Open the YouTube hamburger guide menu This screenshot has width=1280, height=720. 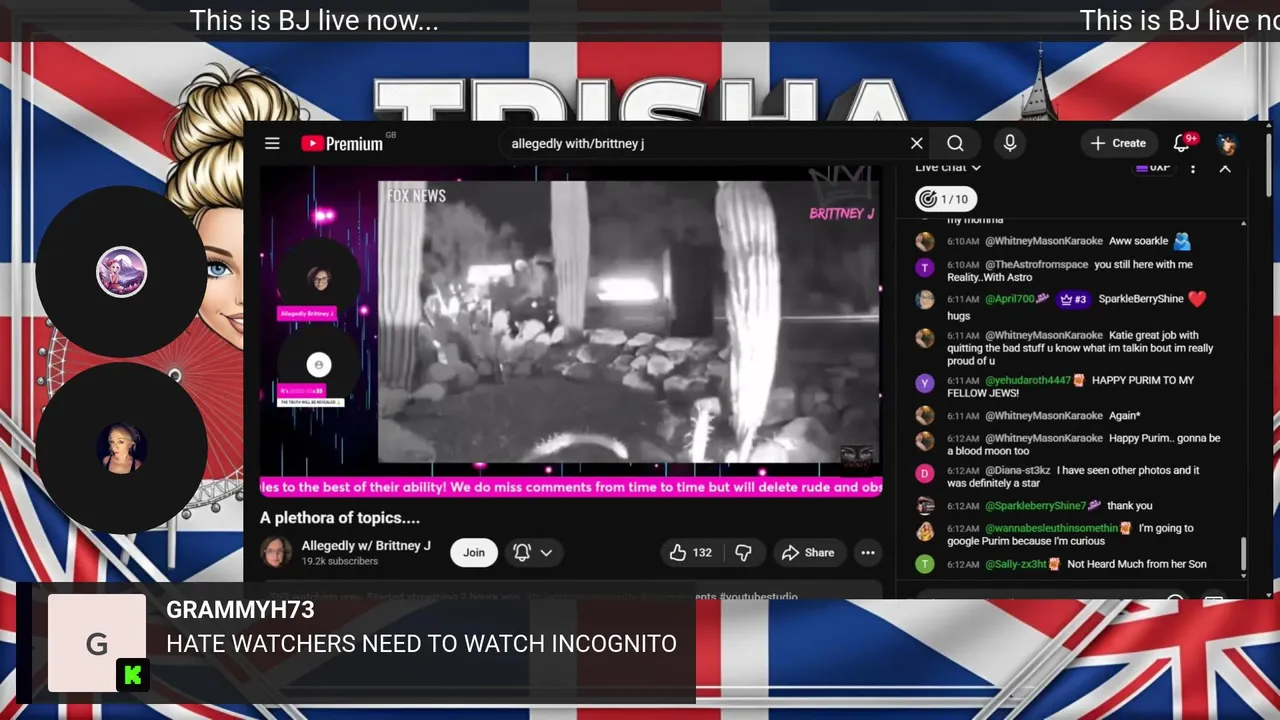[x=272, y=143]
